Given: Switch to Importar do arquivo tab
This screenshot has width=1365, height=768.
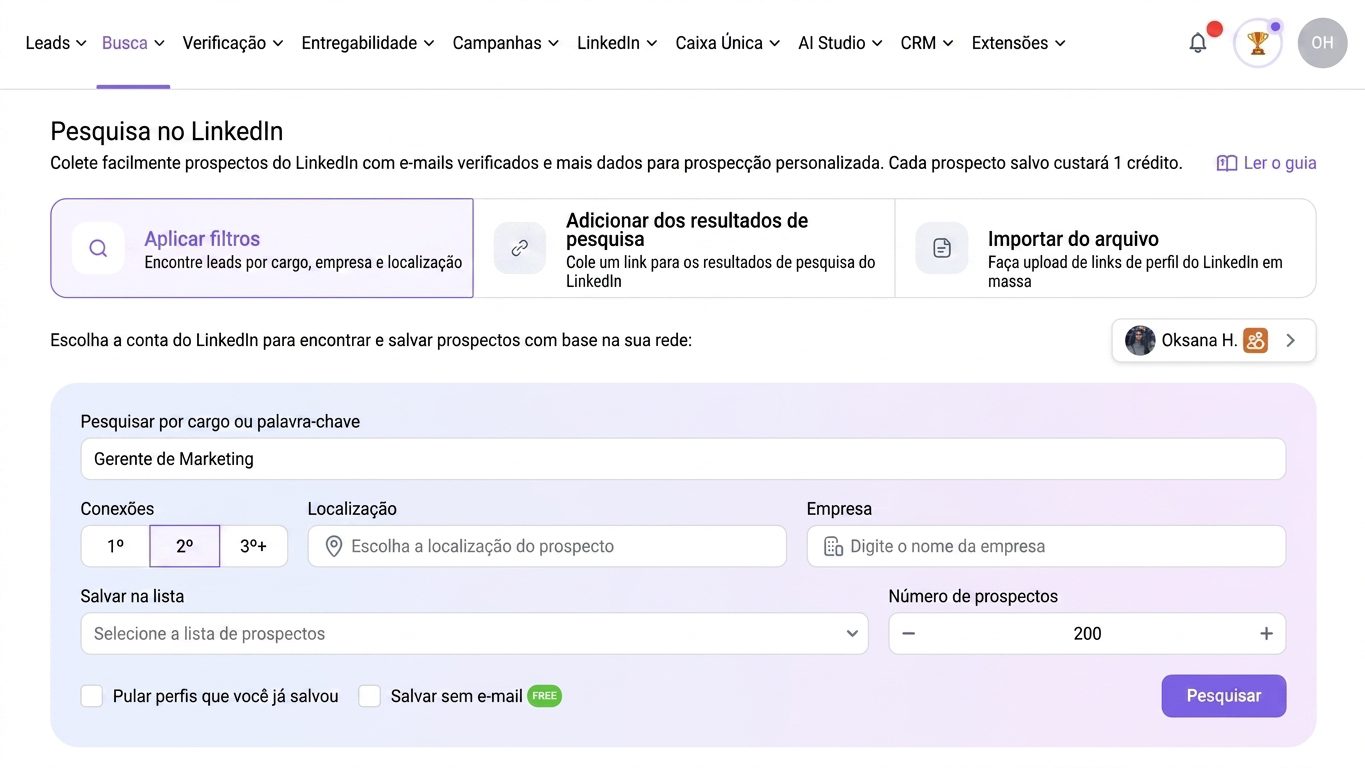Looking at the screenshot, I should 1105,248.
